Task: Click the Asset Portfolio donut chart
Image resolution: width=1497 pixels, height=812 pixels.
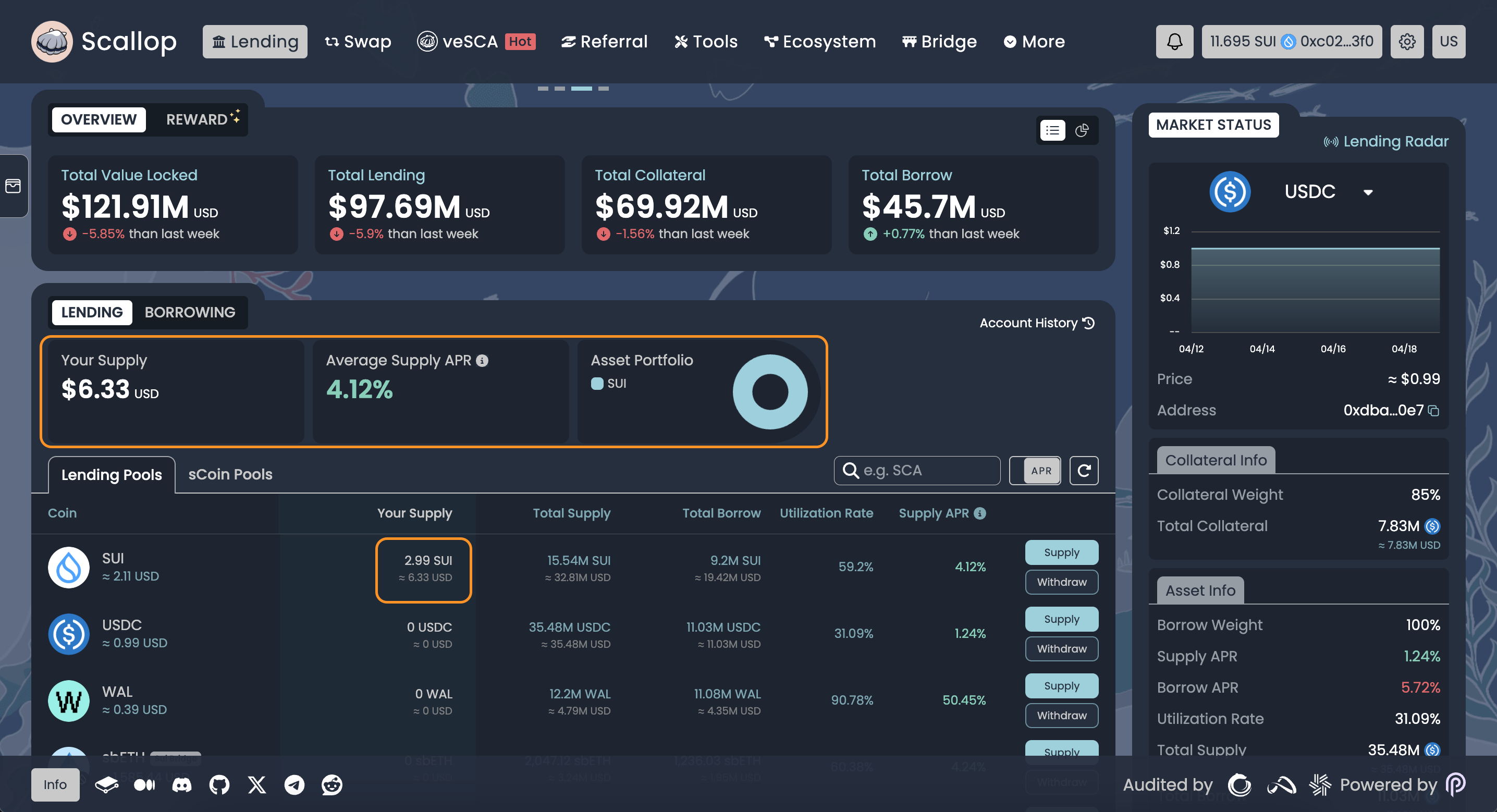Action: pos(770,392)
